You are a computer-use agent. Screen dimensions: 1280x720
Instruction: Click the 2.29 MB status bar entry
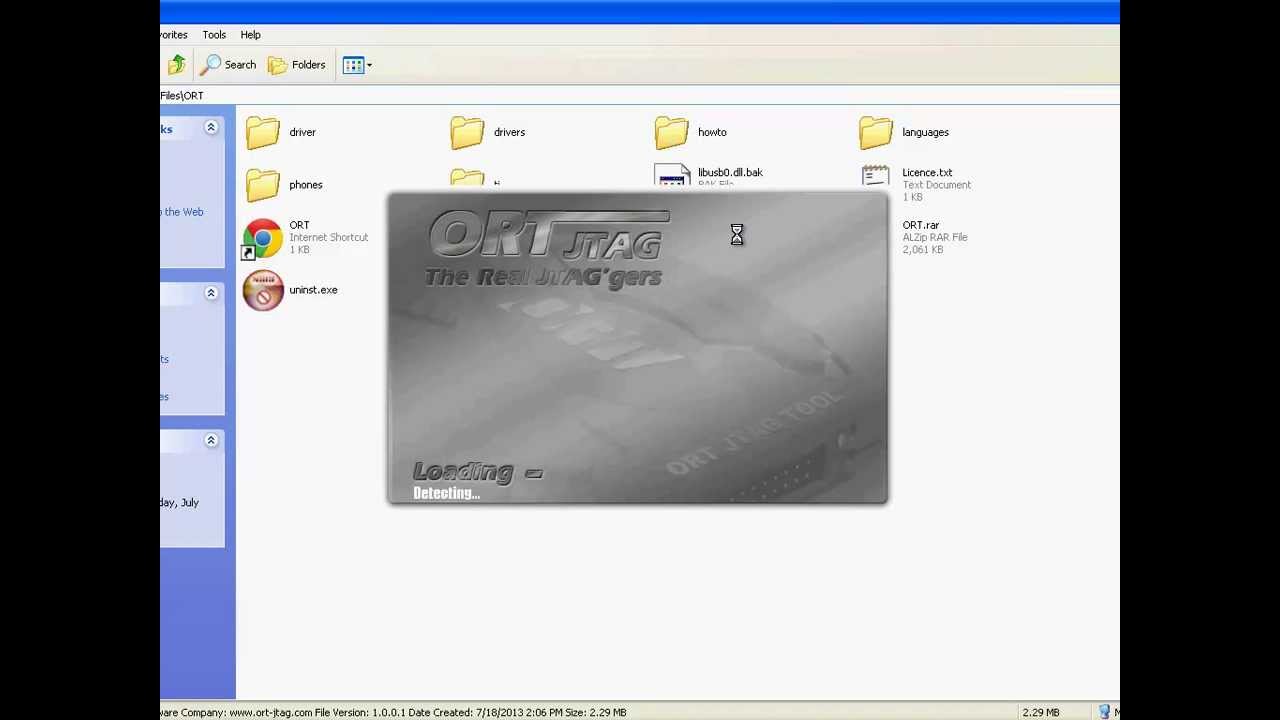(1040, 712)
